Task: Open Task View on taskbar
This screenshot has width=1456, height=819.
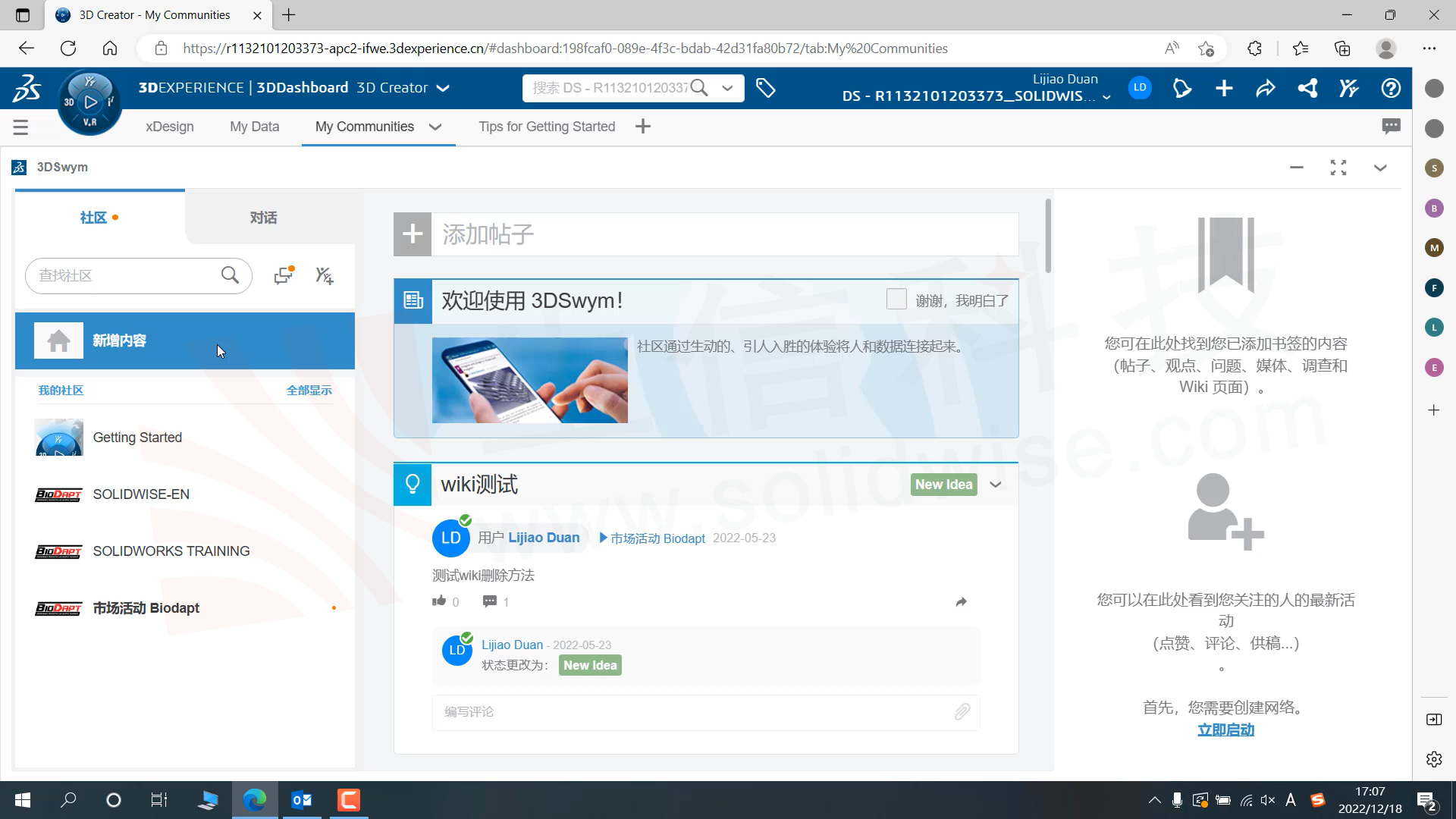Action: pos(159,800)
